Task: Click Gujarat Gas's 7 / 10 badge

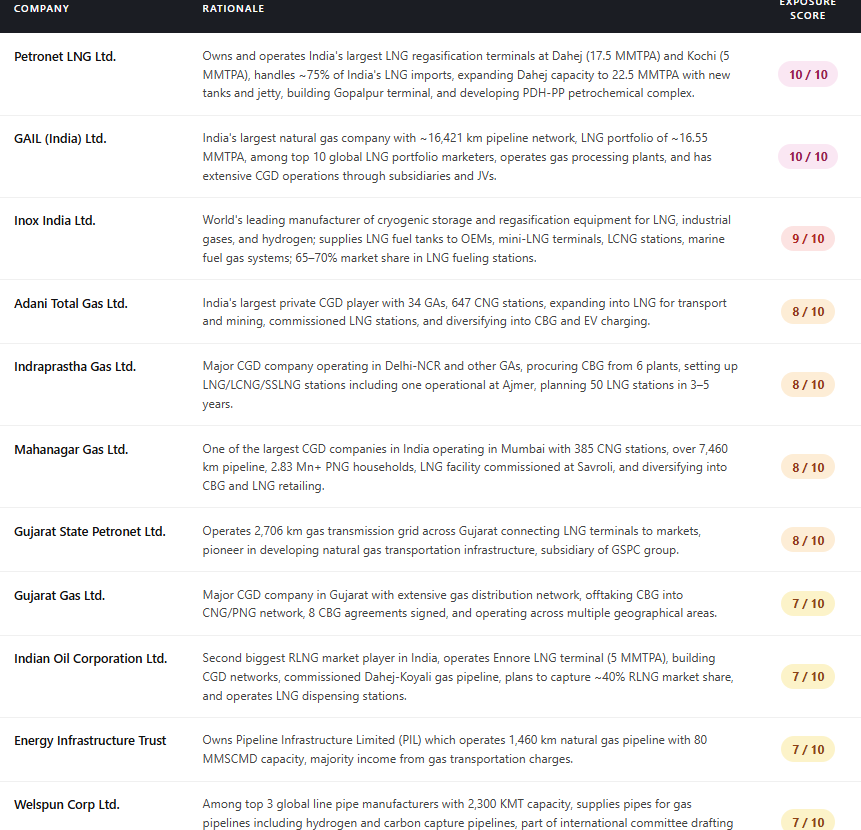Action: (808, 604)
